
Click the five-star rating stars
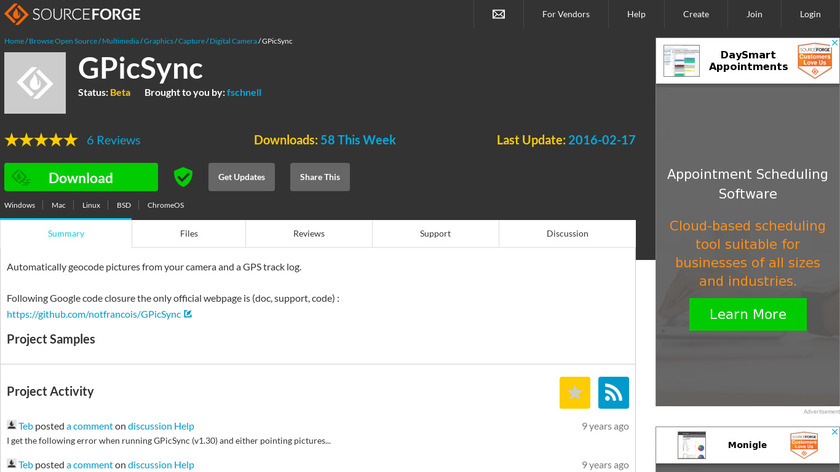[x=41, y=140]
